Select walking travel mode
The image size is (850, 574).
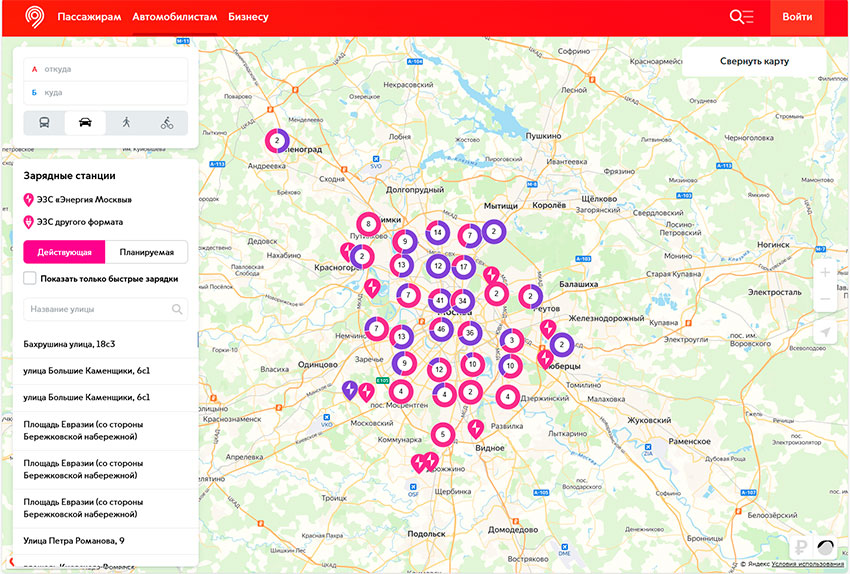126,122
